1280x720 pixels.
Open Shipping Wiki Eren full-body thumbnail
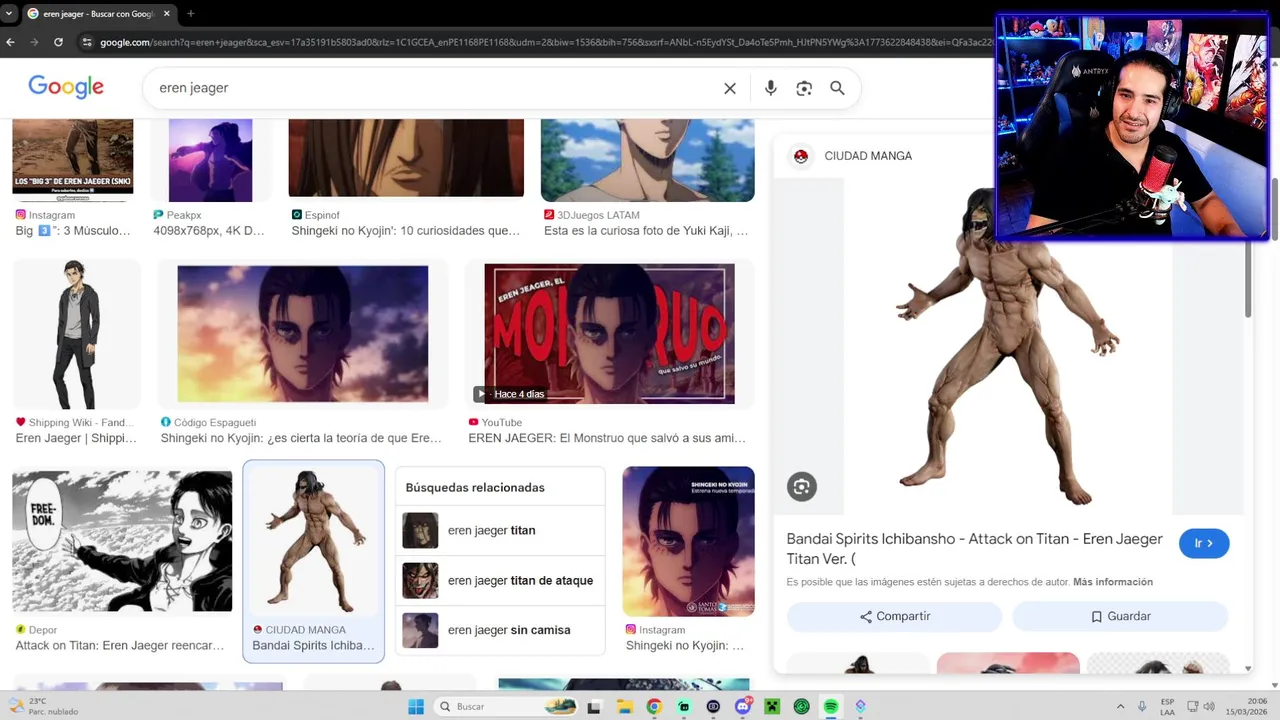tap(76, 334)
